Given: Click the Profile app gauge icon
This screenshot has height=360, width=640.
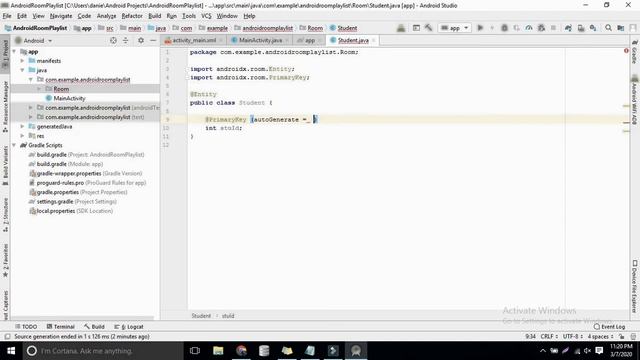Looking at the screenshot, I should 529,28.
